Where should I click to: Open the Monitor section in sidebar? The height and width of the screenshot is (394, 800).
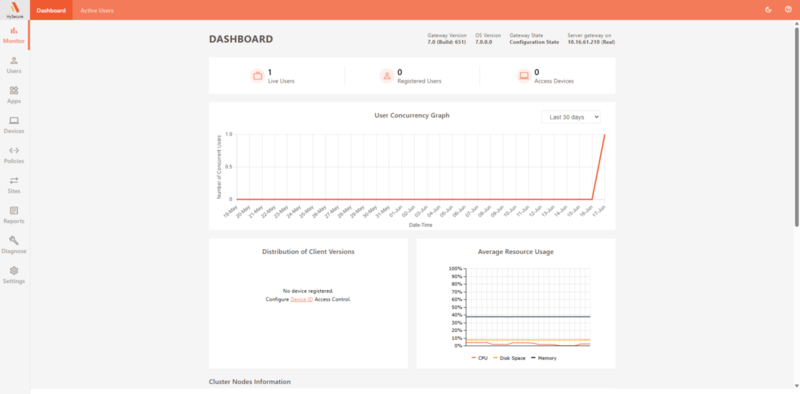14,35
